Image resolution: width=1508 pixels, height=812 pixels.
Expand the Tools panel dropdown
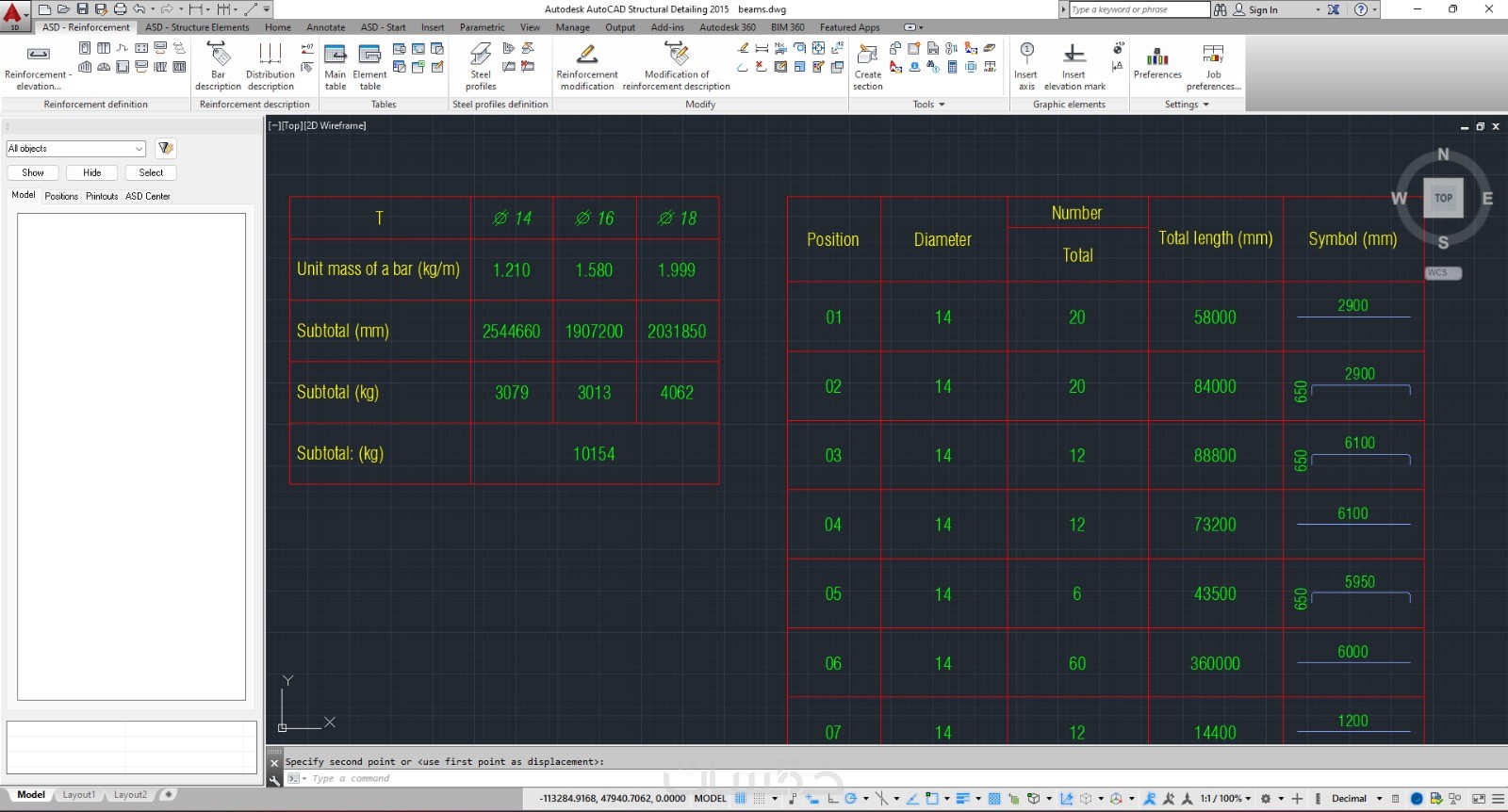point(929,105)
